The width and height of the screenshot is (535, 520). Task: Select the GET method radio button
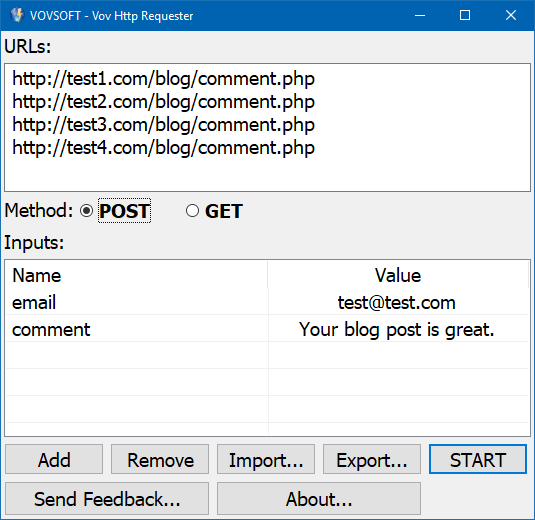(x=192, y=211)
